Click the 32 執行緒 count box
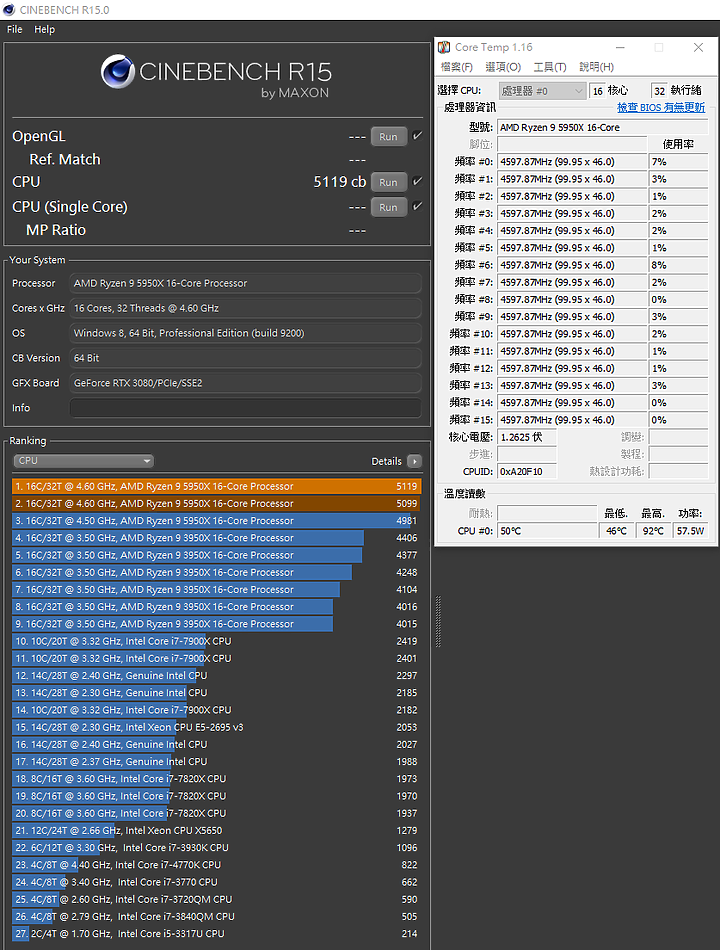This screenshot has height=950, width=720. tap(659, 91)
